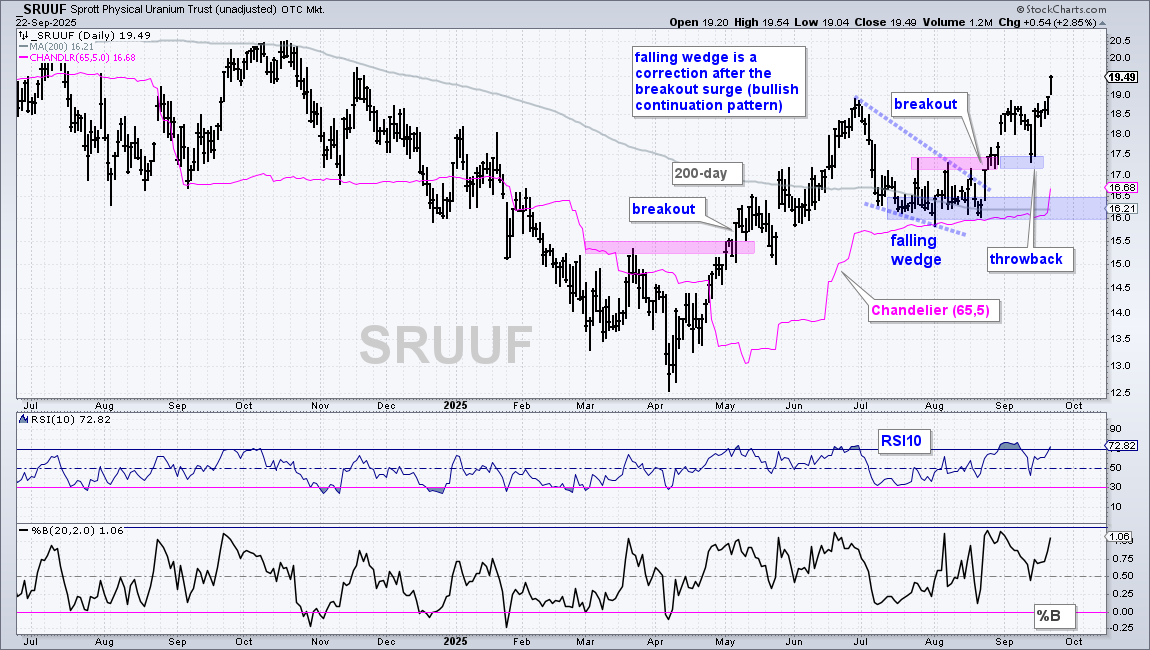Click the 200-day annotation label
Screen dimensions: 1150x650
point(707,174)
